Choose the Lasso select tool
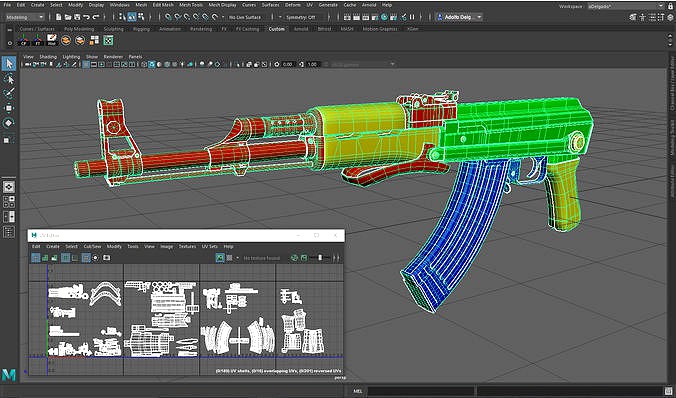 (9, 79)
